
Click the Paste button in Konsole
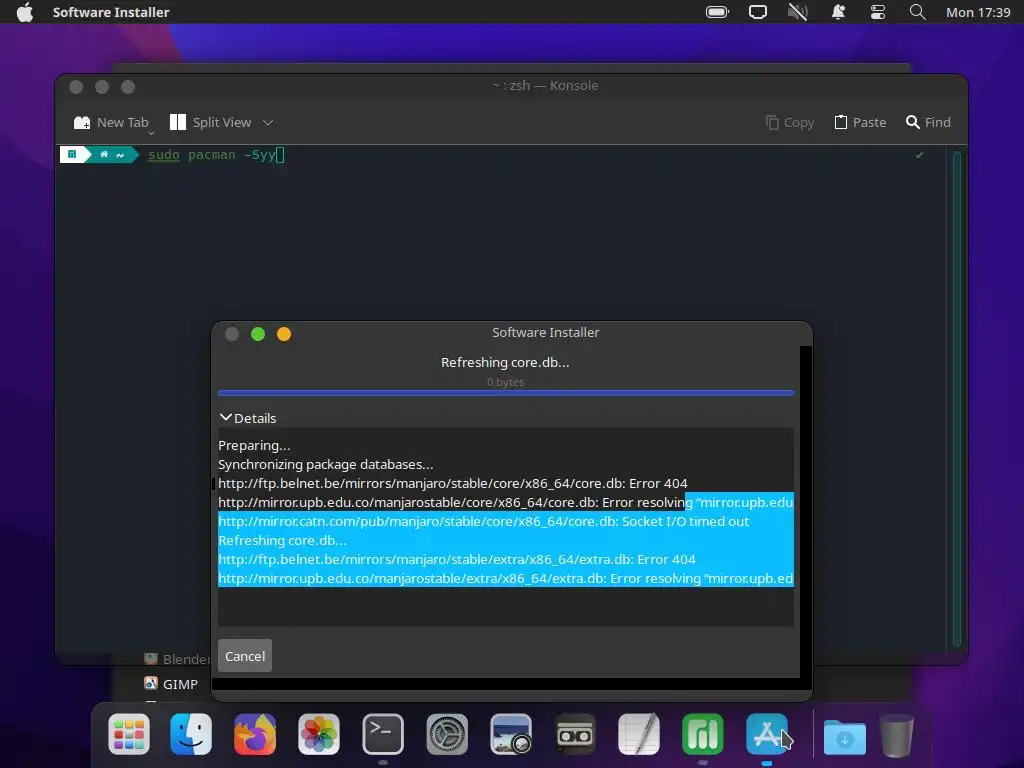click(860, 122)
